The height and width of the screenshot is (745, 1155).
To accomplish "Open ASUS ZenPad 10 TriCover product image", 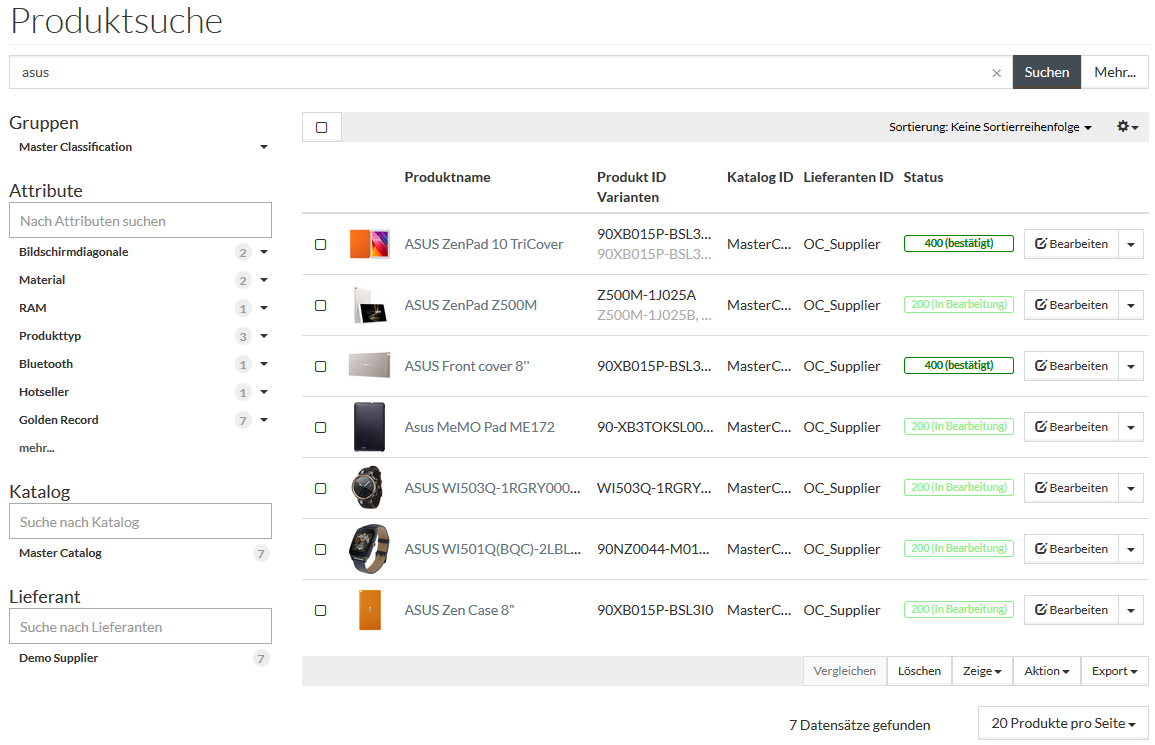I will 369,244.
